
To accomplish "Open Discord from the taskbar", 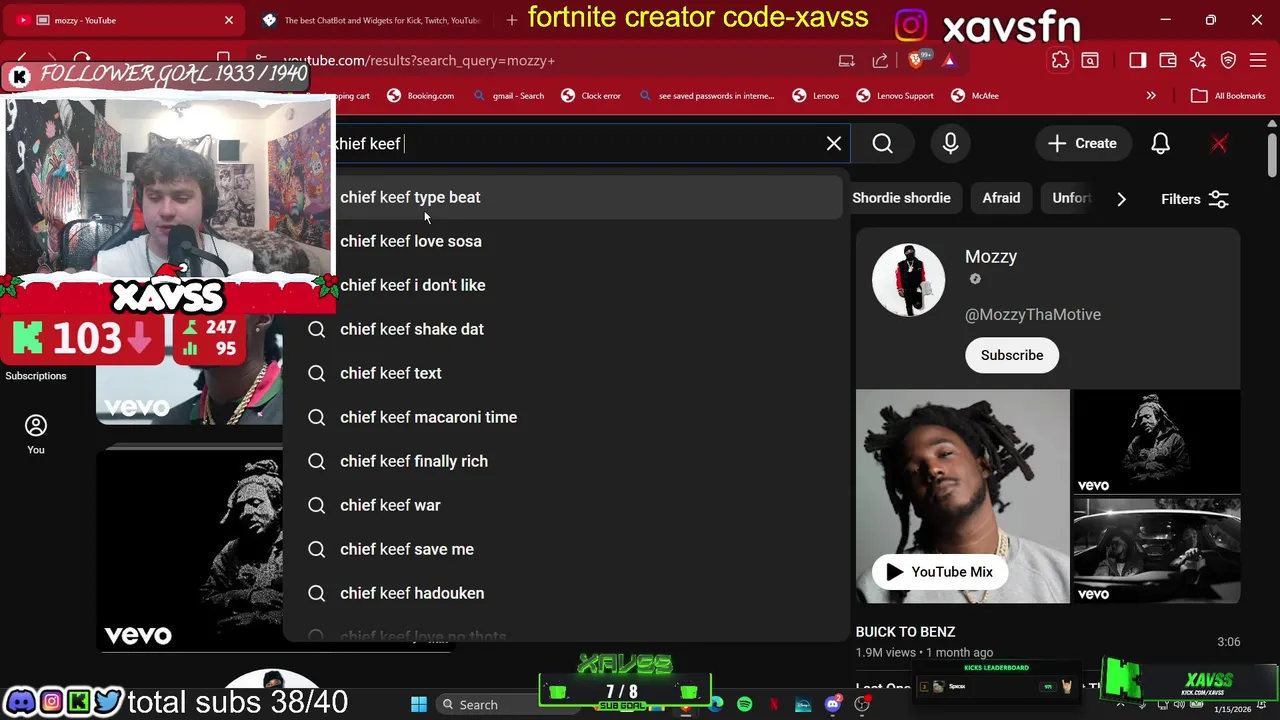I will [832, 704].
